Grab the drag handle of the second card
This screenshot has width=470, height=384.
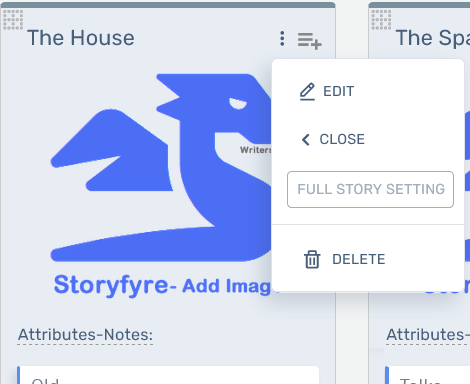click(381, 19)
